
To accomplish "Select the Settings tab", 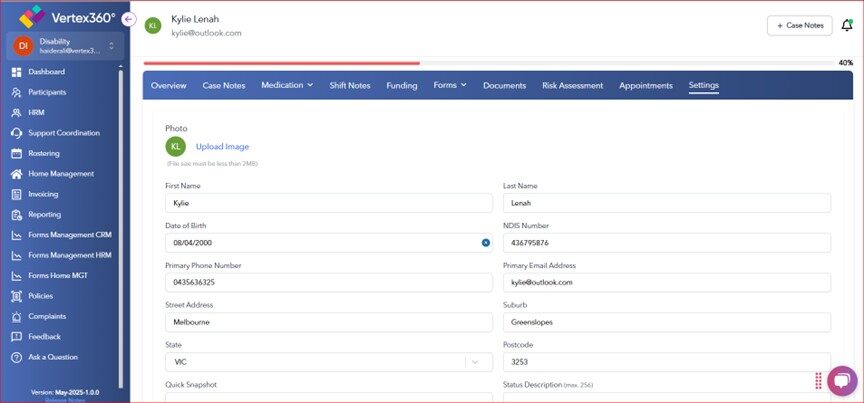I will [x=704, y=85].
